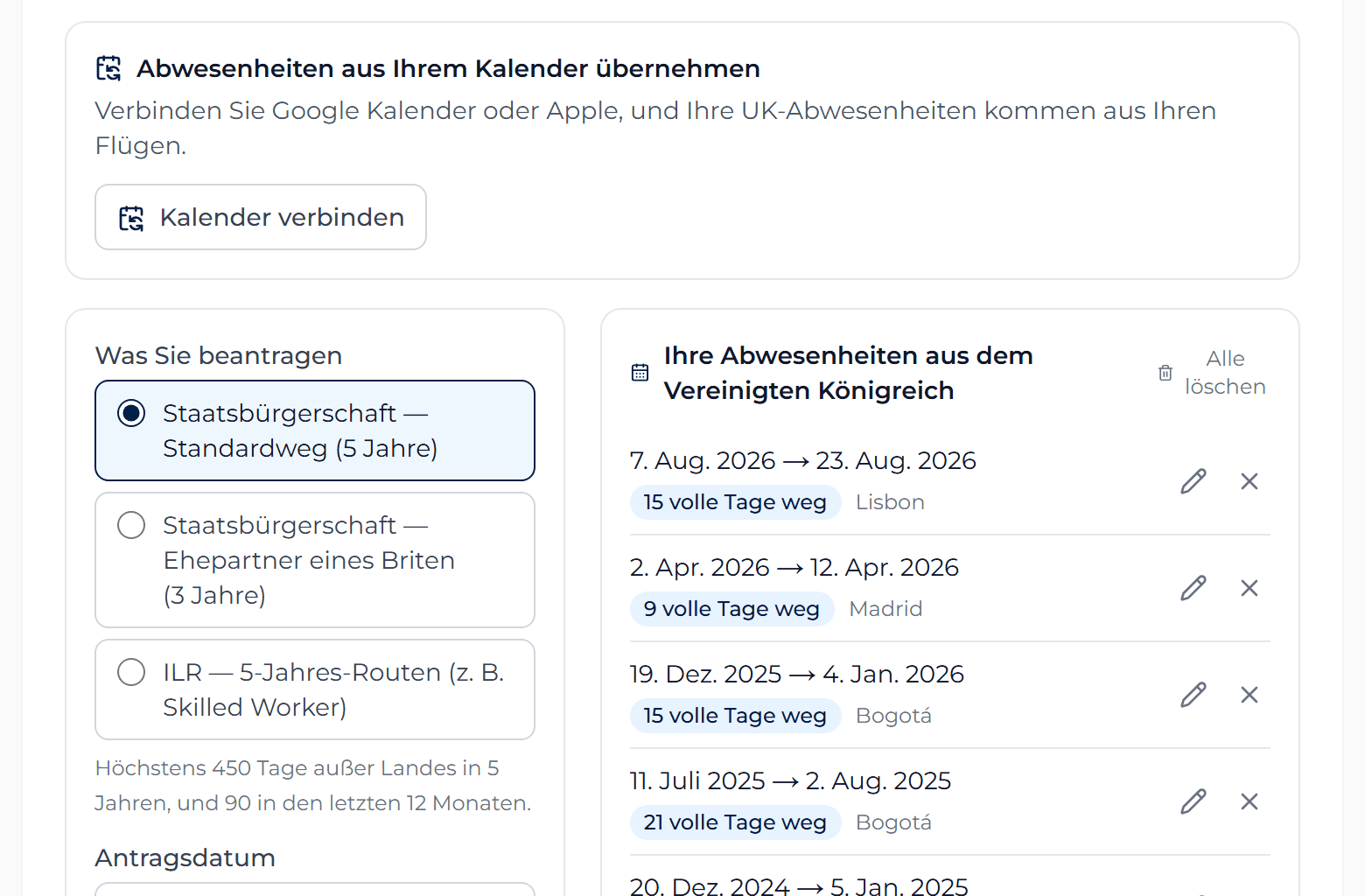Delete the 11. Juli 2025 Bogotá absence
The height and width of the screenshot is (896, 1365).
1249,801
